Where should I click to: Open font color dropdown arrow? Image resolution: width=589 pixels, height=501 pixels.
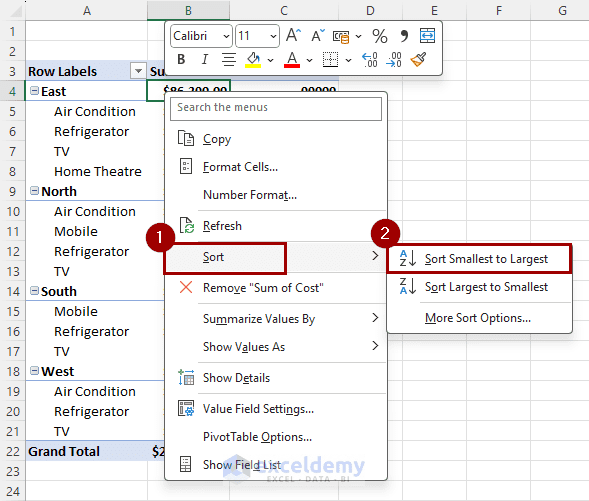pos(310,60)
